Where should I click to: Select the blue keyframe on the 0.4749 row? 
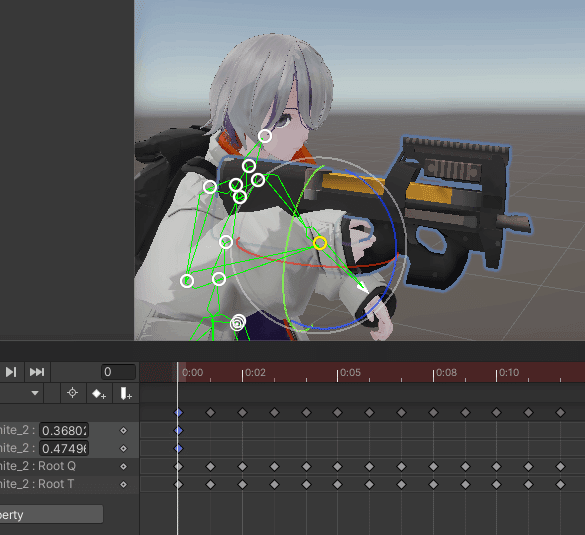[179, 448]
